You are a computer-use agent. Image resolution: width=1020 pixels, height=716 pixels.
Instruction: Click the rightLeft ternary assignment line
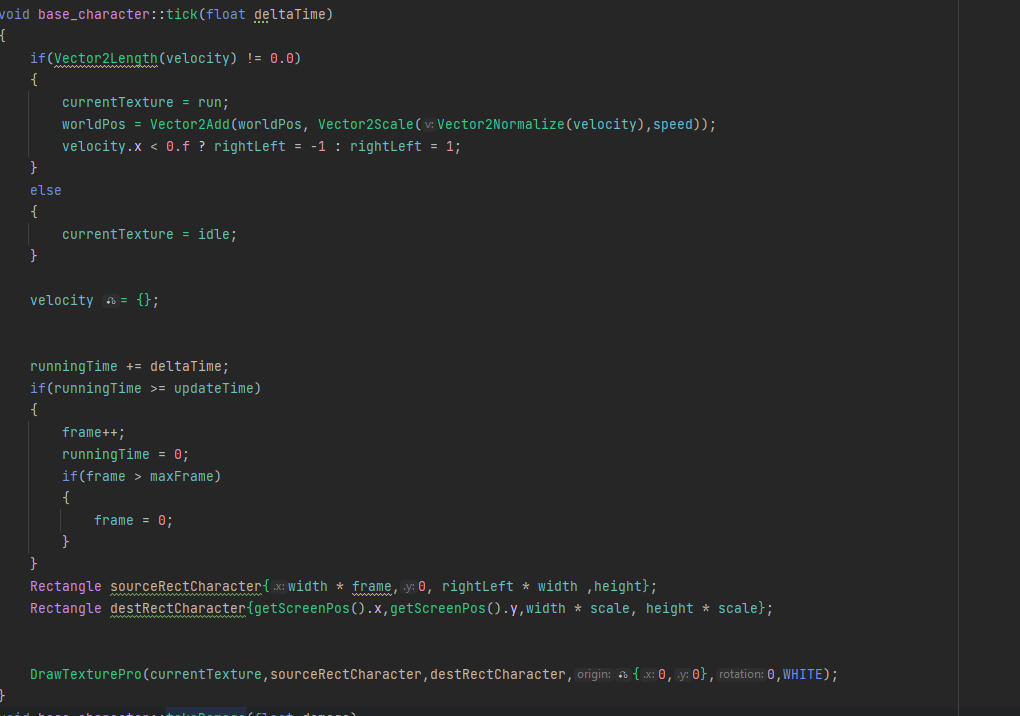pos(260,145)
